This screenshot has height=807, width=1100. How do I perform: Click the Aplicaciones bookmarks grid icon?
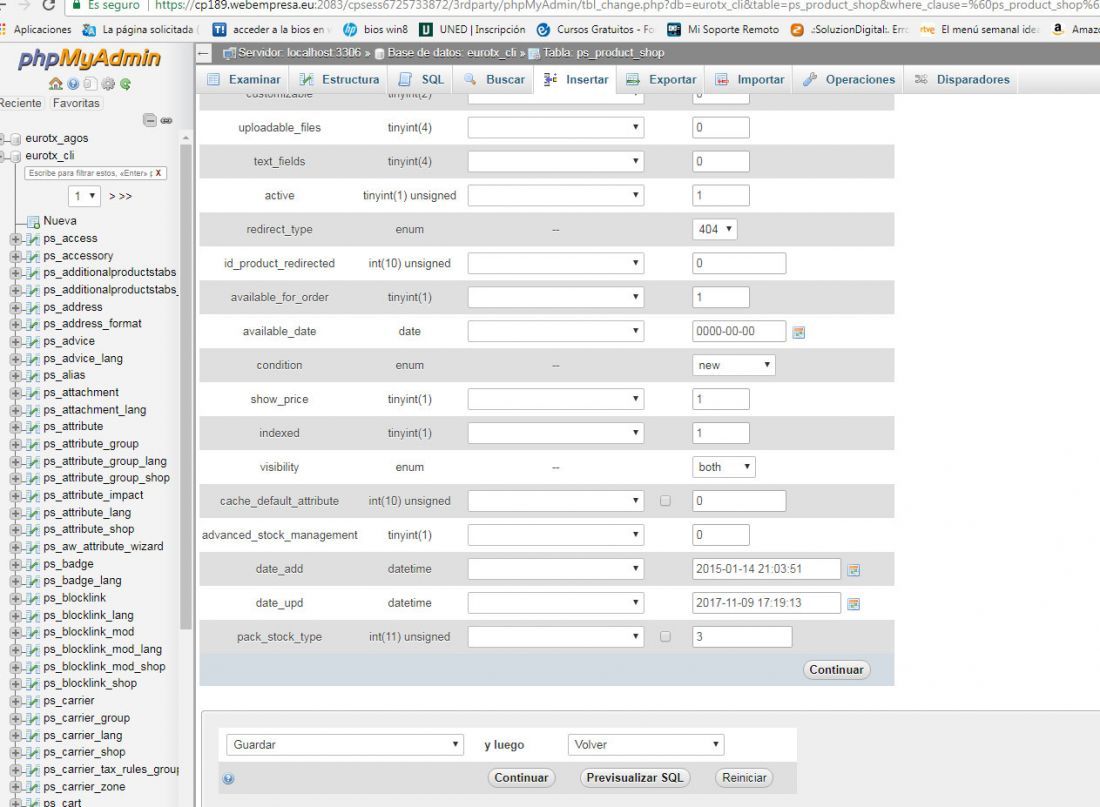(3, 29)
